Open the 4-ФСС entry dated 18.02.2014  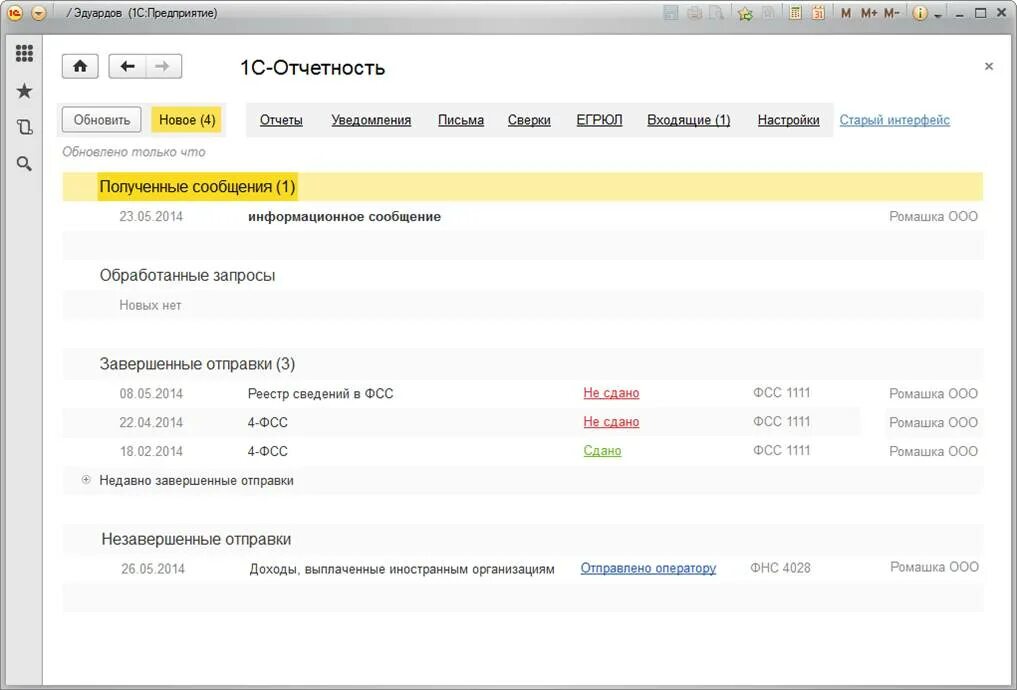point(267,451)
